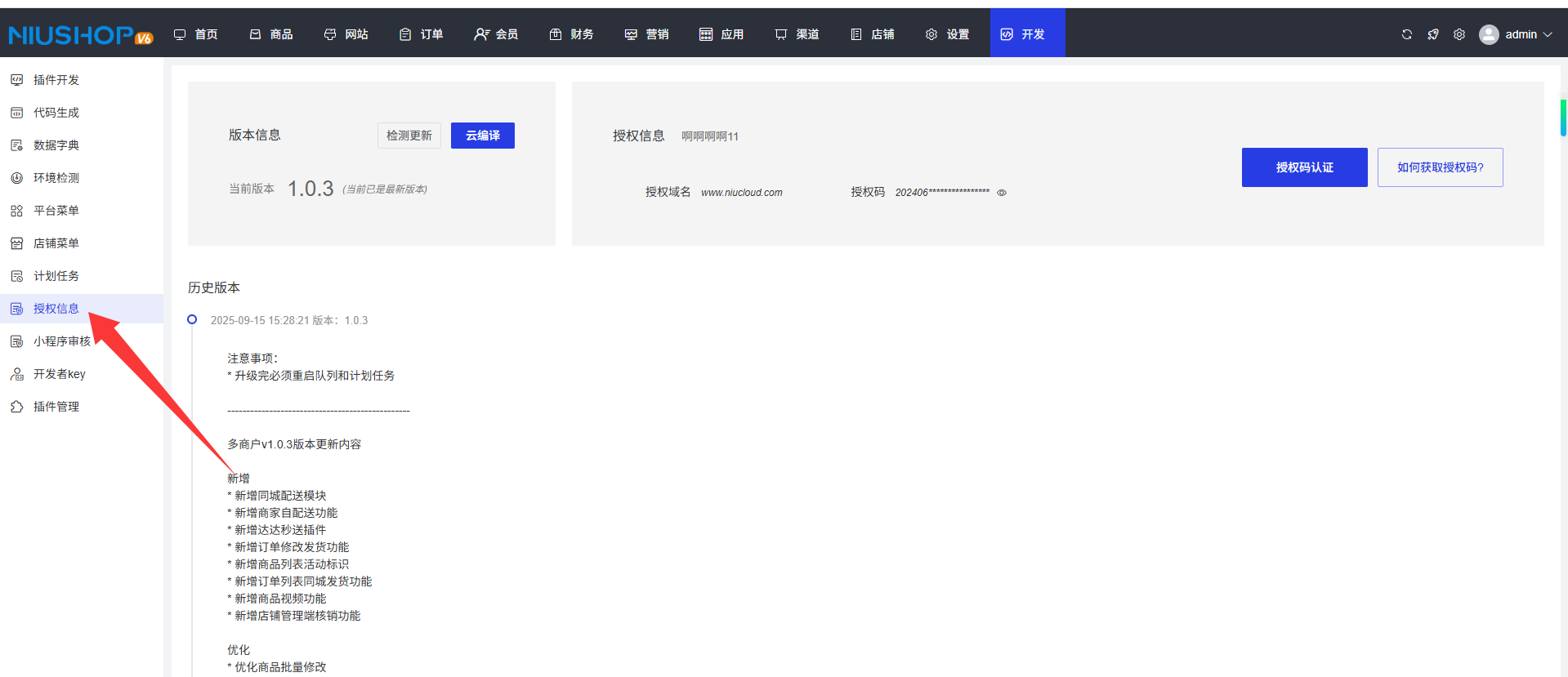Select the 设置 top navigation item
1568x677 pixels.
(948, 34)
